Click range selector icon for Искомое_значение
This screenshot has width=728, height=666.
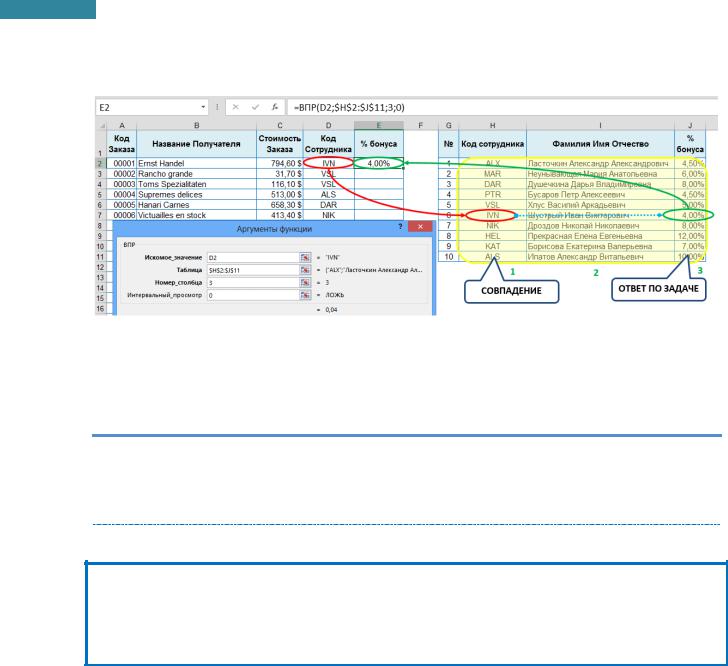click(305, 257)
